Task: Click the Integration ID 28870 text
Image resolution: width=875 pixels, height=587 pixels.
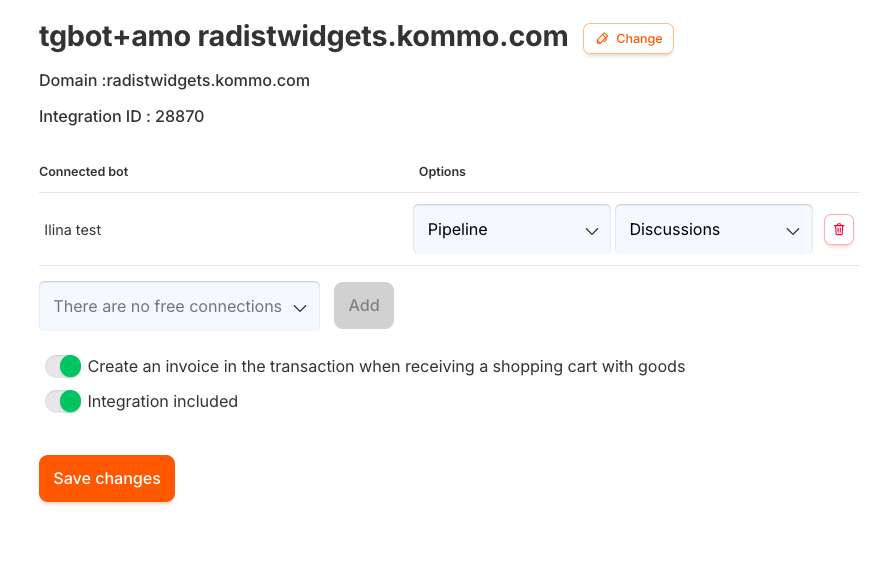Action: [x=122, y=116]
